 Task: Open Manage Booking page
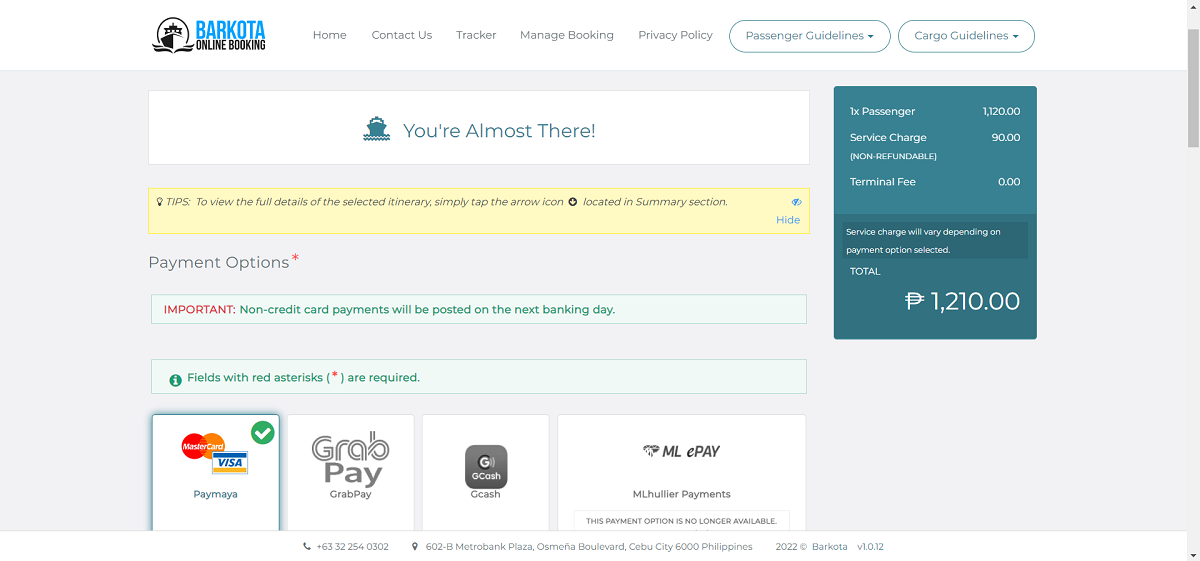click(x=567, y=35)
